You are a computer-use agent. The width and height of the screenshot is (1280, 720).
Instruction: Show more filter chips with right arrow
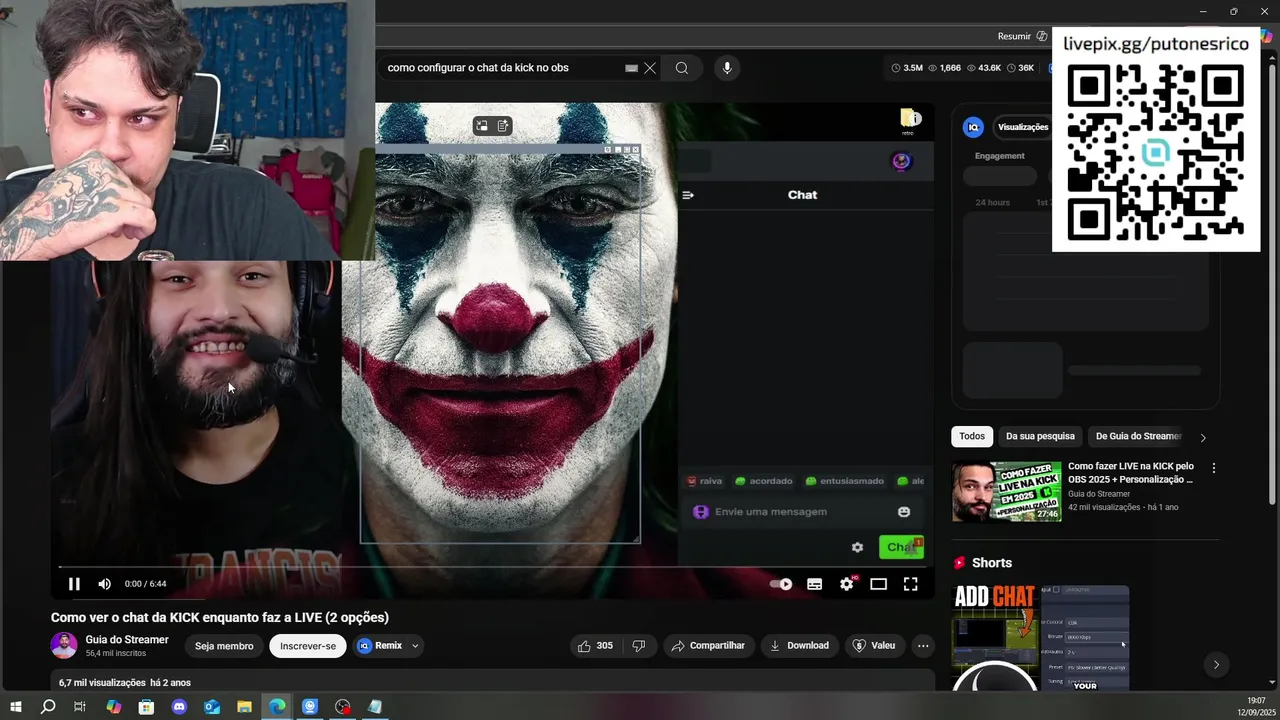tap(1203, 437)
